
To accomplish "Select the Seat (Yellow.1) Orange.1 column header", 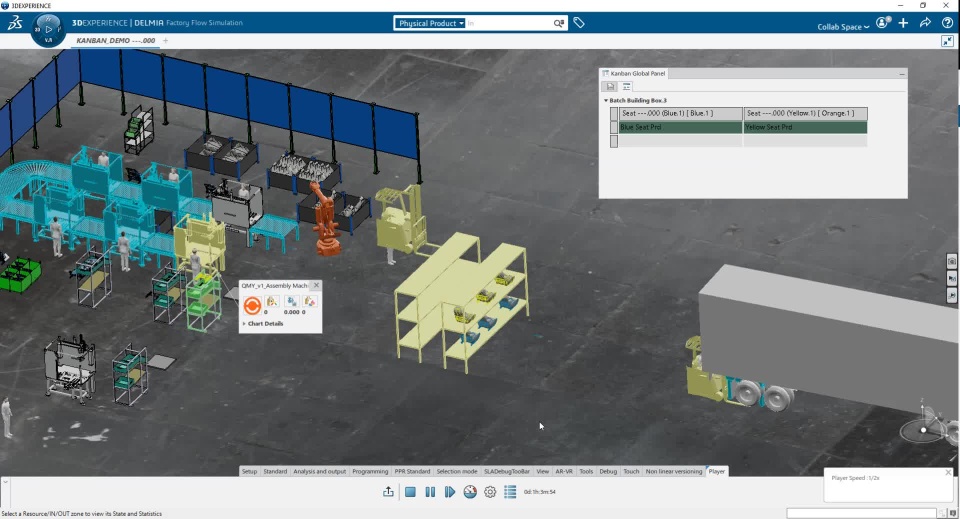I will [x=805, y=113].
